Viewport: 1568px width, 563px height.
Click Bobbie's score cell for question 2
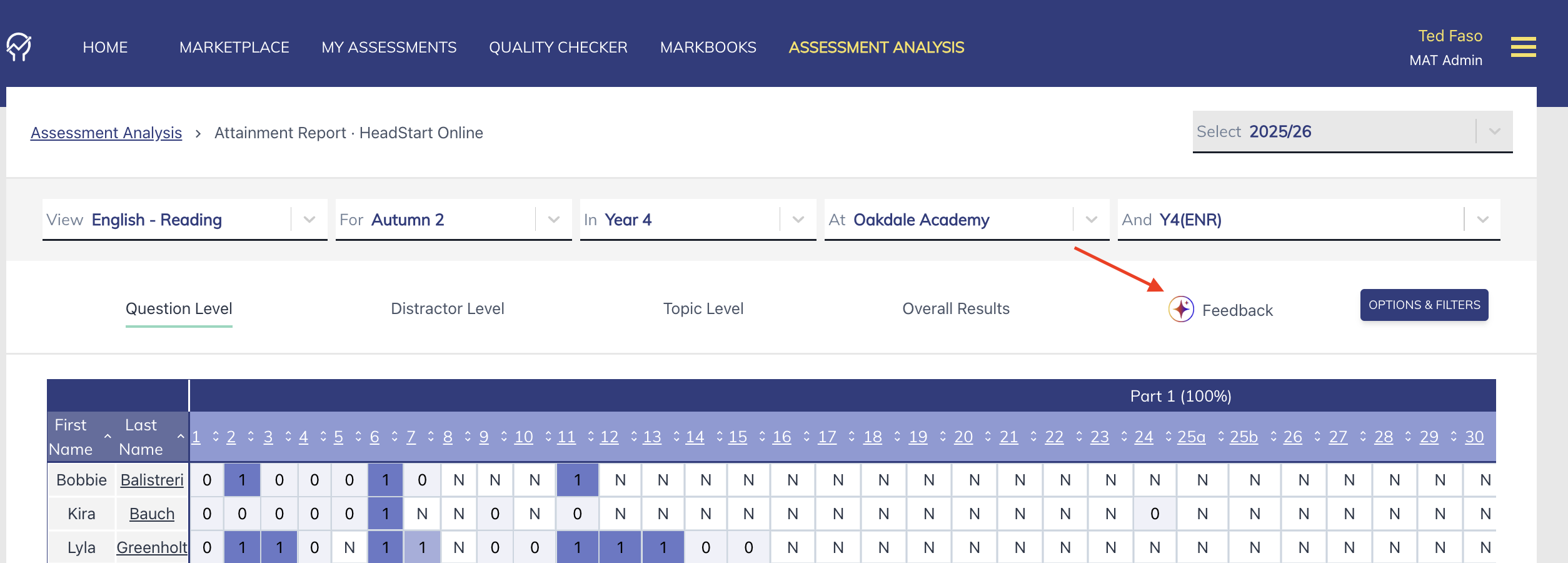click(242, 480)
